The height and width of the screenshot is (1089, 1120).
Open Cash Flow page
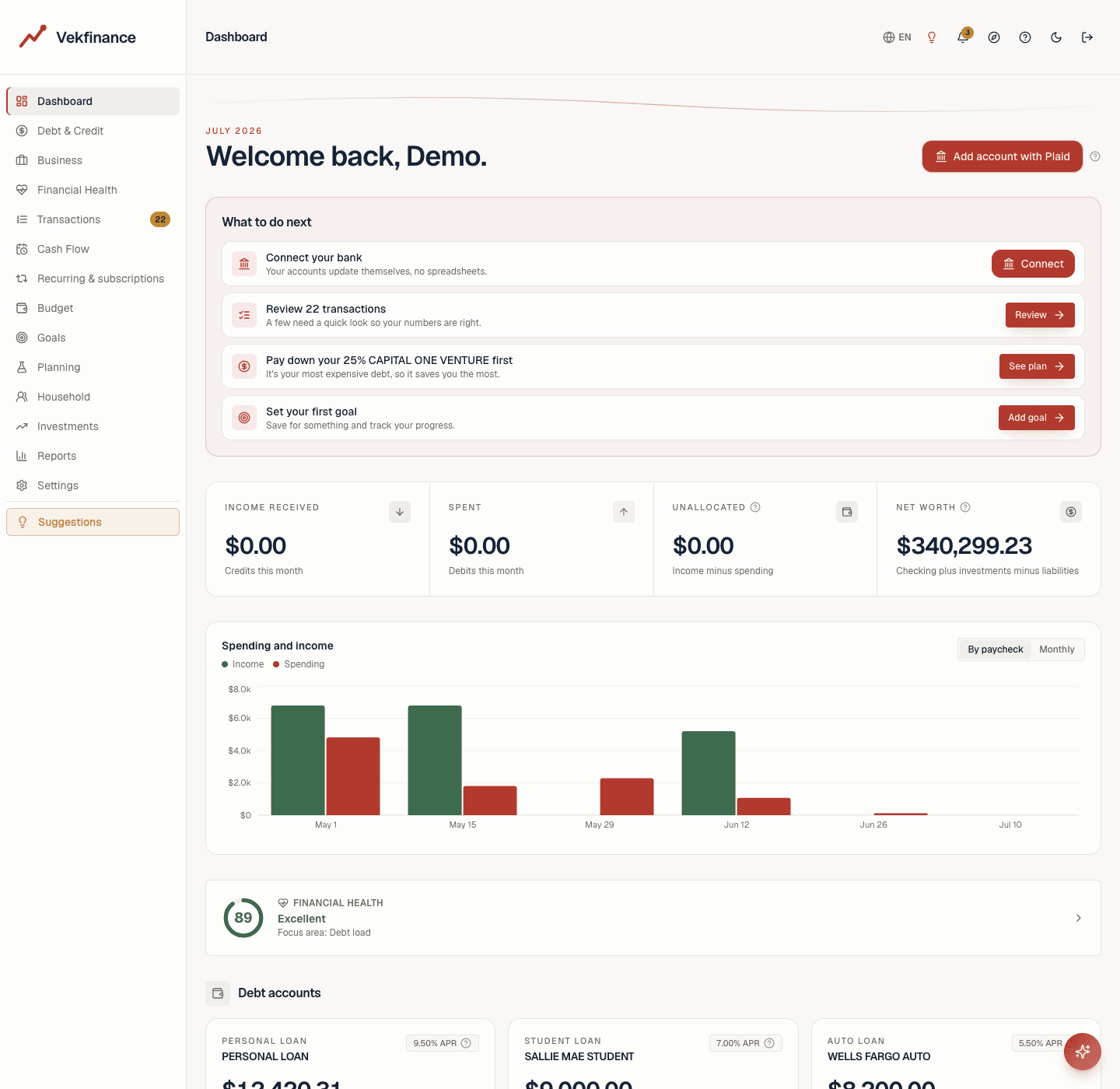93,249
